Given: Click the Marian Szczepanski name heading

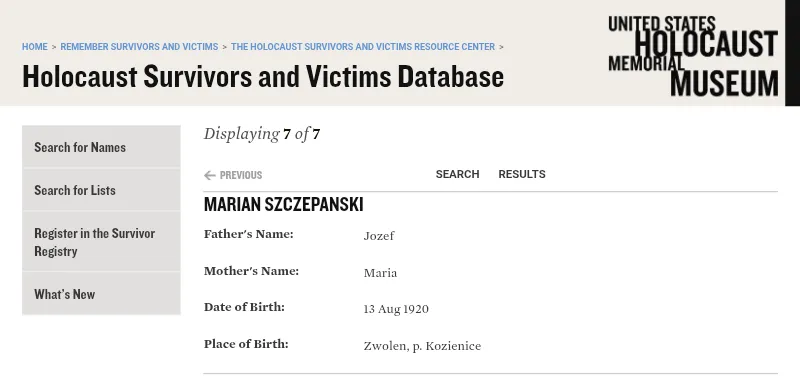Looking at the screenshot, I should tap(283, 205).
